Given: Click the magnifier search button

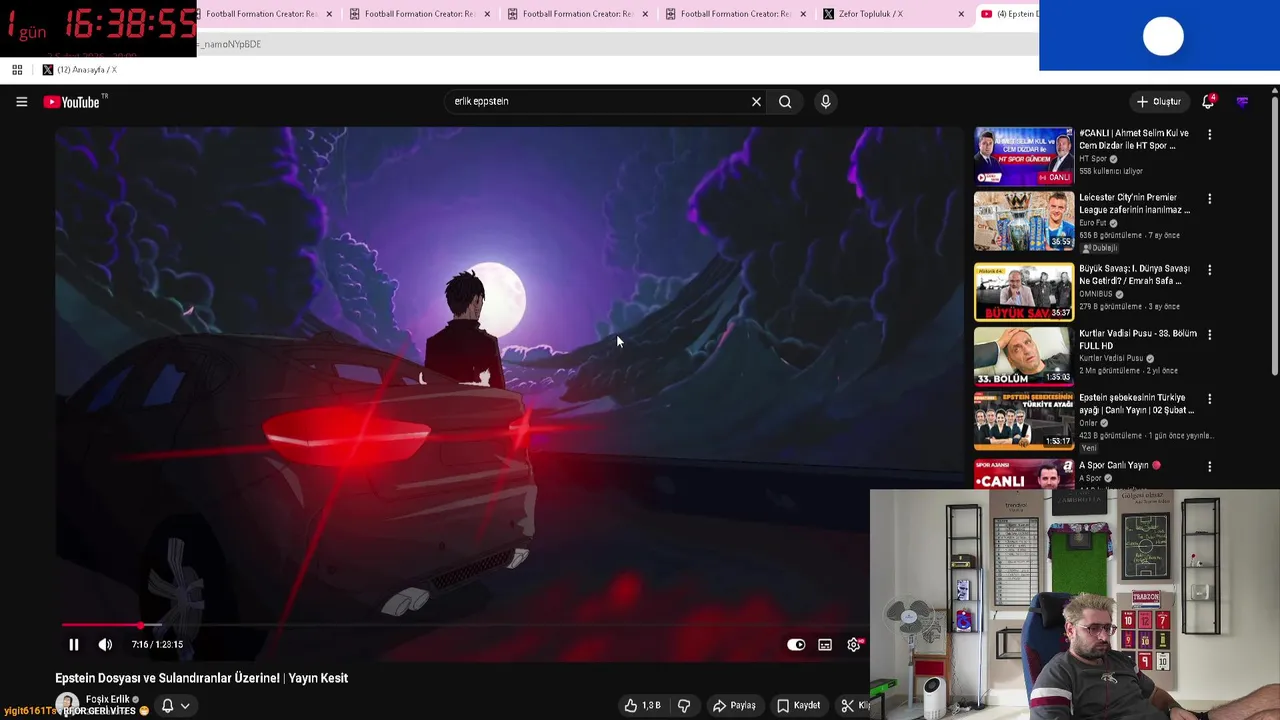Looking at the screenshot, I should click(785, 101).
